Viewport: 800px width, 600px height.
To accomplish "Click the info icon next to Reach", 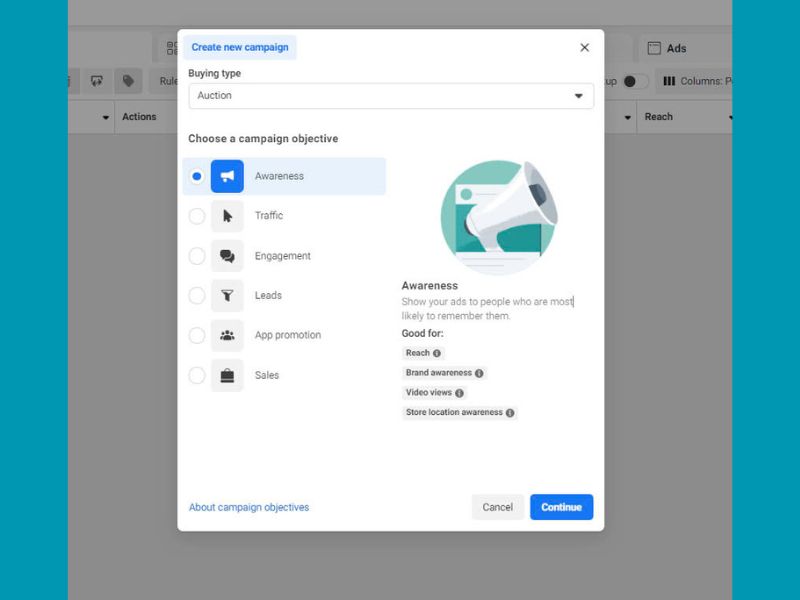I will pos(437,353).
